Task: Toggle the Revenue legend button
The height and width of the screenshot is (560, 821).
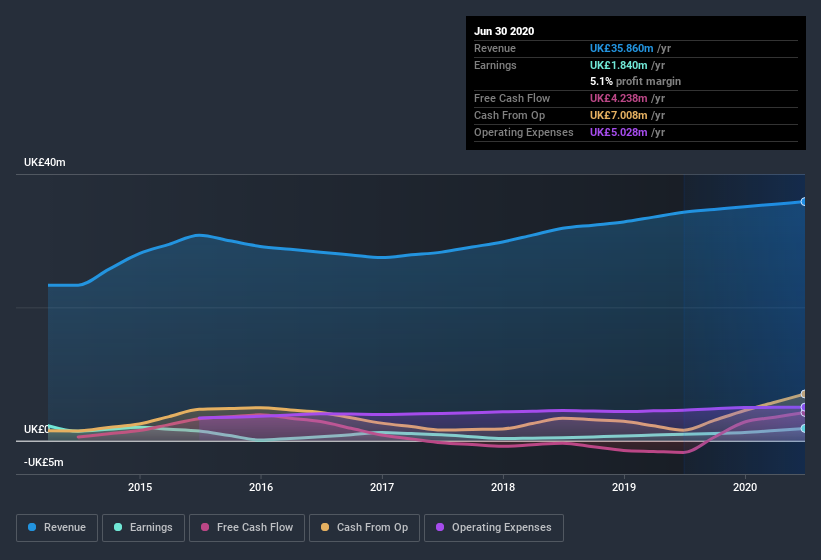Action: [x=57, y=528]
